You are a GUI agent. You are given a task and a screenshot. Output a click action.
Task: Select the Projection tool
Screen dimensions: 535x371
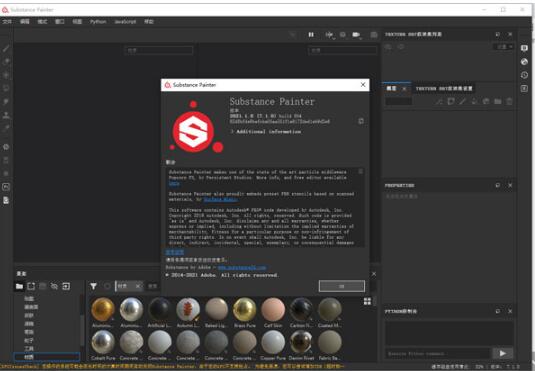pos(6,75)
